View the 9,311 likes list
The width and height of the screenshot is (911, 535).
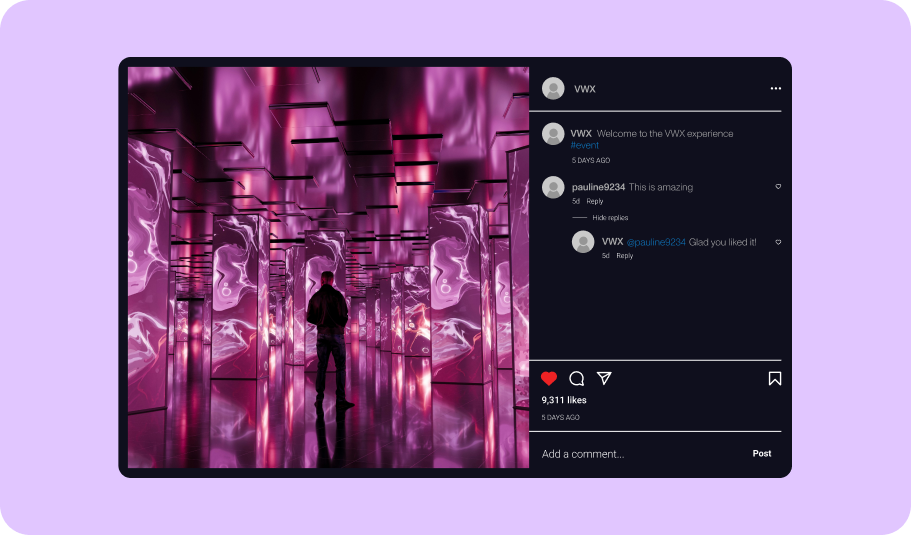click(564, 400)
